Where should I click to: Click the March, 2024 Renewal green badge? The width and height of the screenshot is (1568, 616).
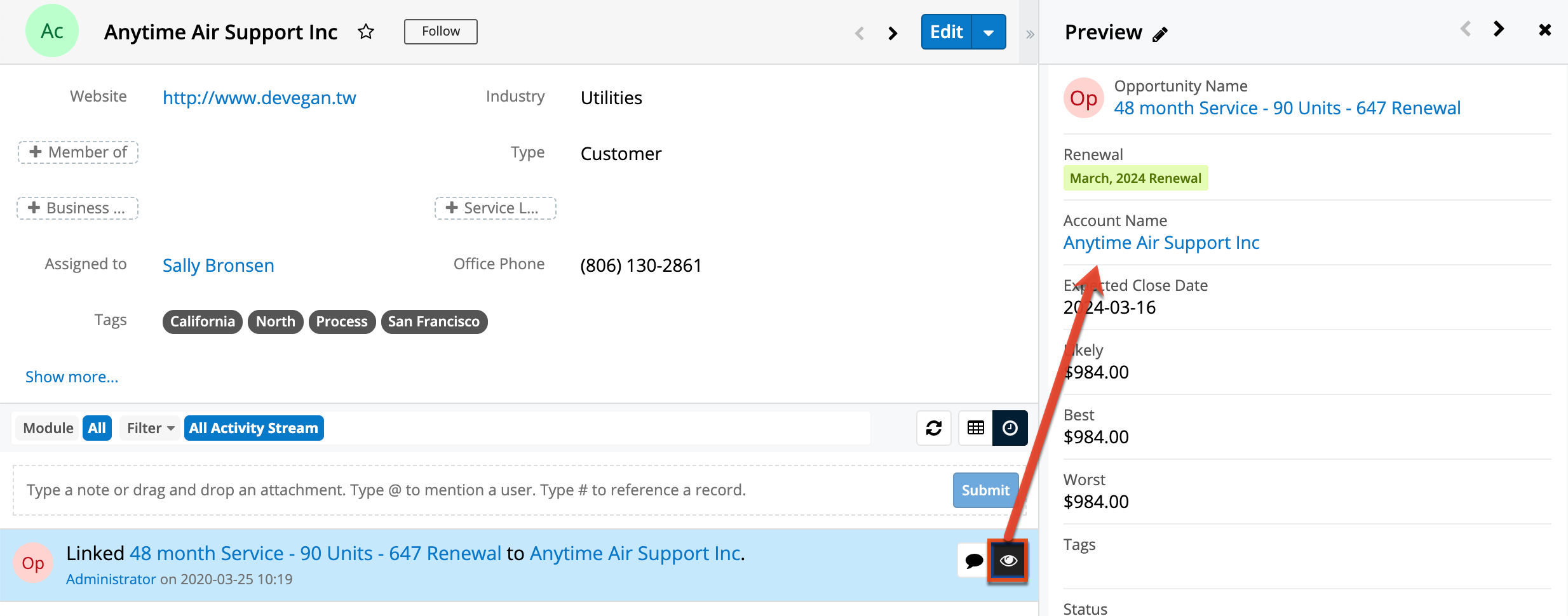[1135, 178]
